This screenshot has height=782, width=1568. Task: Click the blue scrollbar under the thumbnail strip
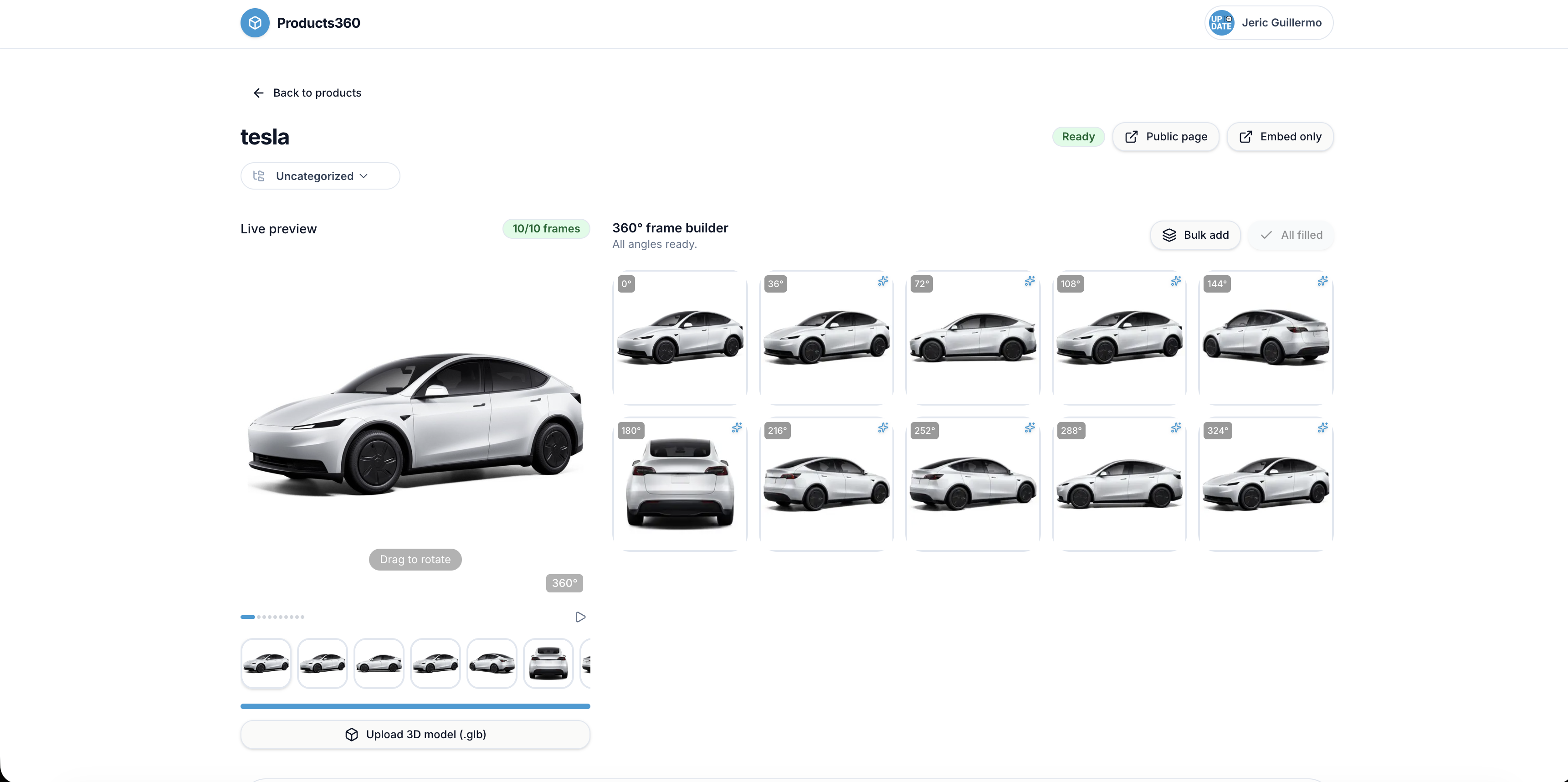(415, 706)
